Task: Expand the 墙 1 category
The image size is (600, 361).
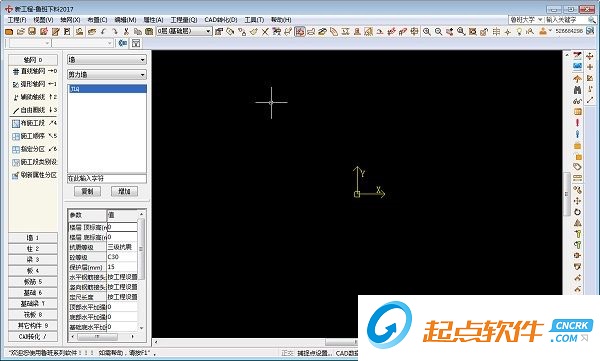Action: [33, 238]
